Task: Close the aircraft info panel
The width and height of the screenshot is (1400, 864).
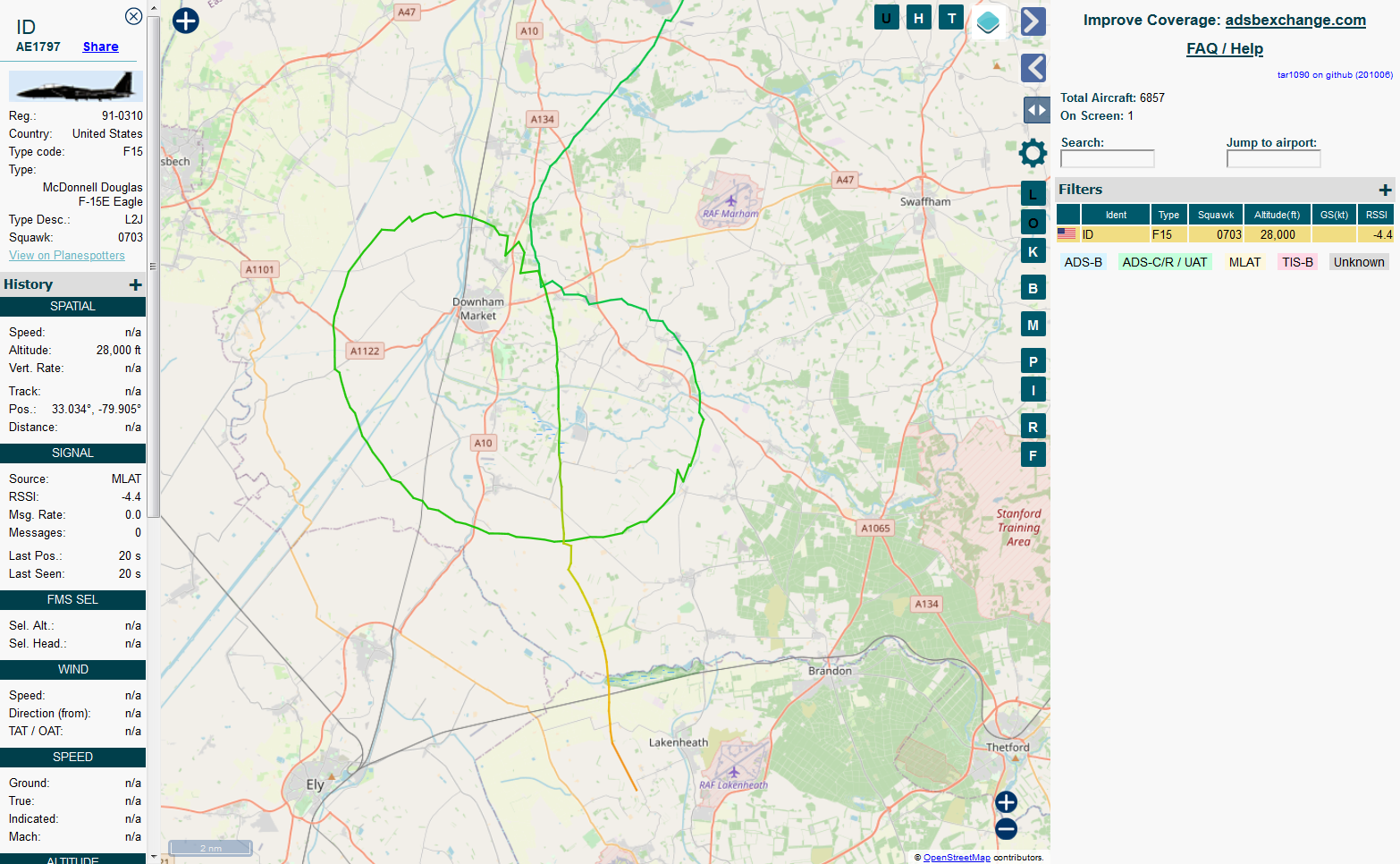Action: click(x=133, y=16)
